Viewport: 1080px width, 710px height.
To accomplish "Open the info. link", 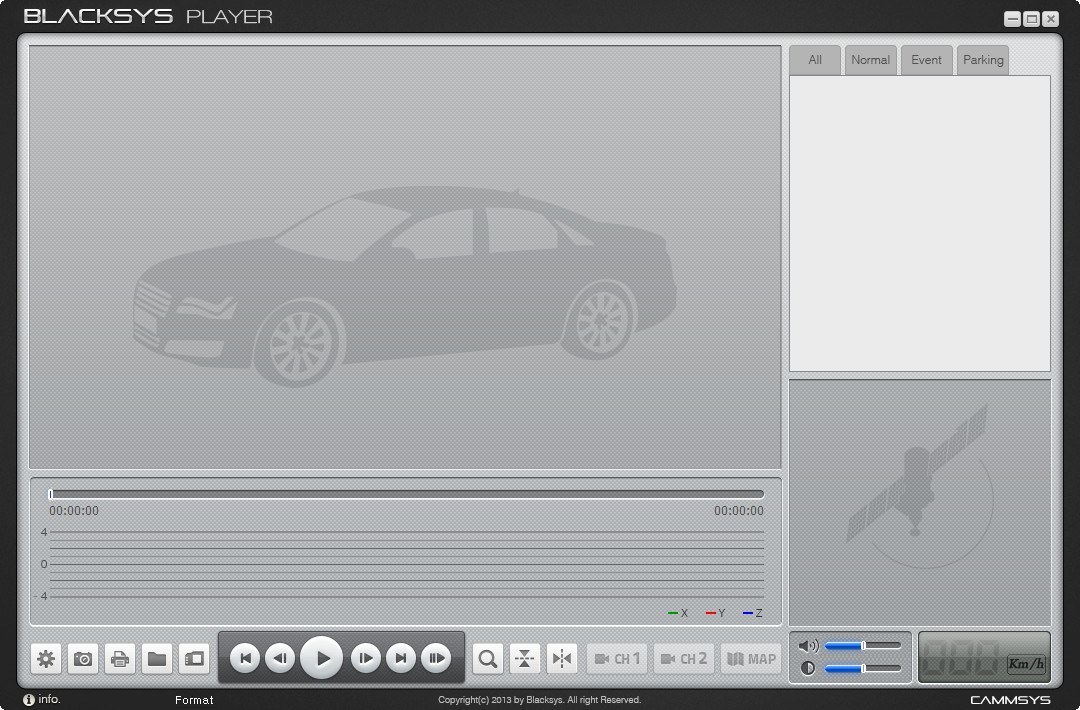I will (x=42, y=700).
